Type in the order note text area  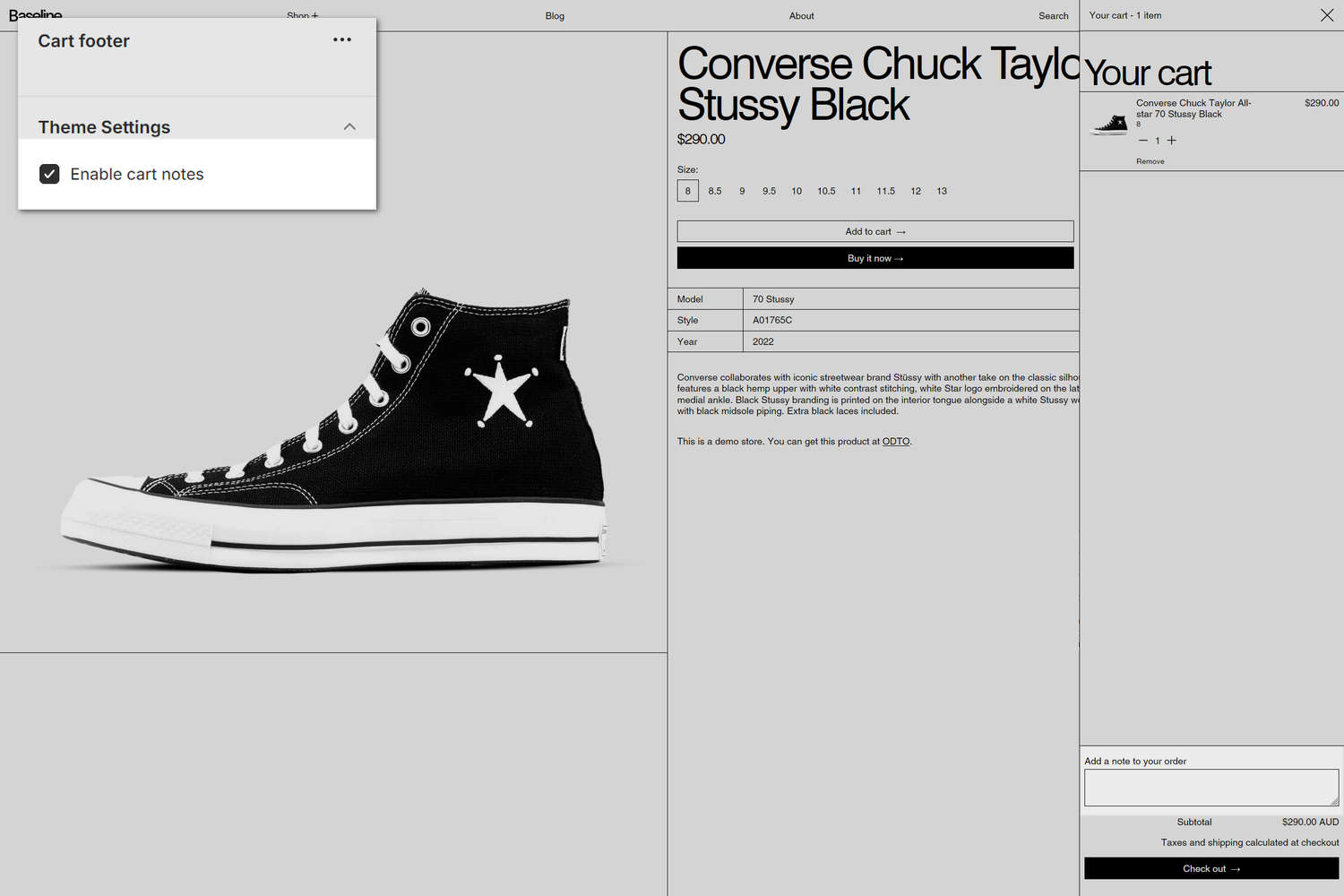coord(1210,788)
